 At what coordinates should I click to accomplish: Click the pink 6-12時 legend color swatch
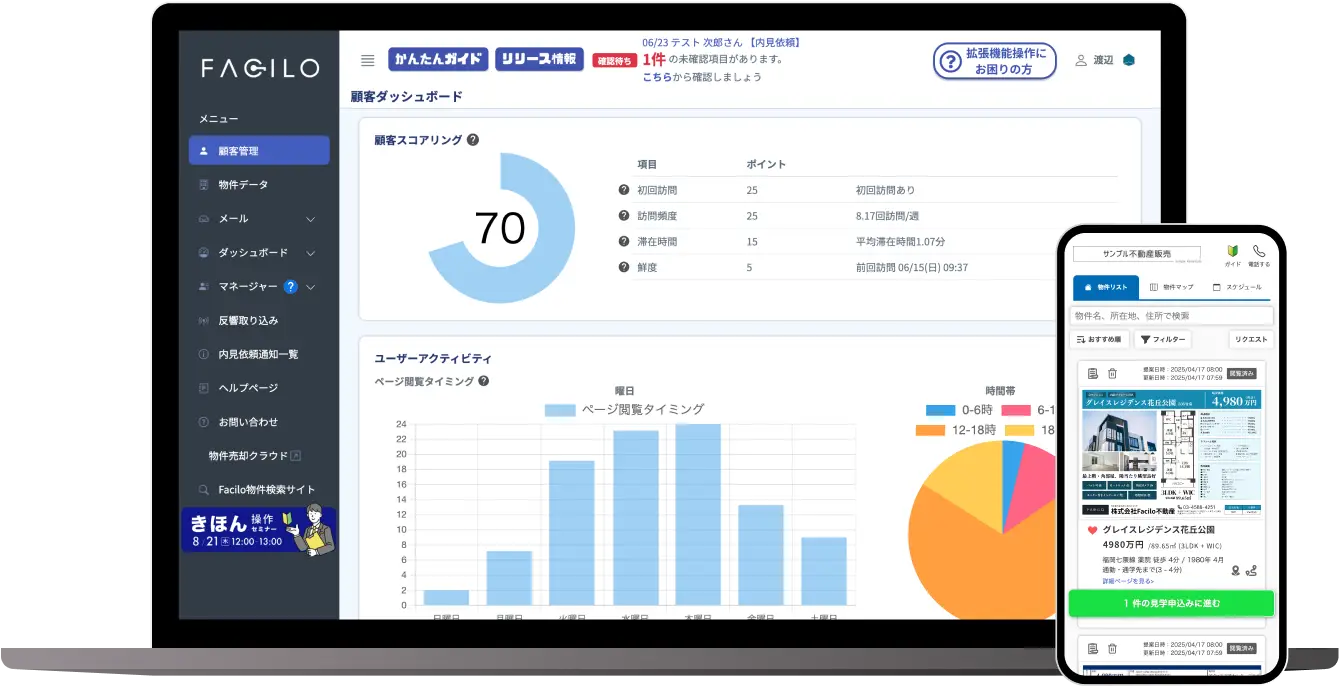coord(1016,410)
